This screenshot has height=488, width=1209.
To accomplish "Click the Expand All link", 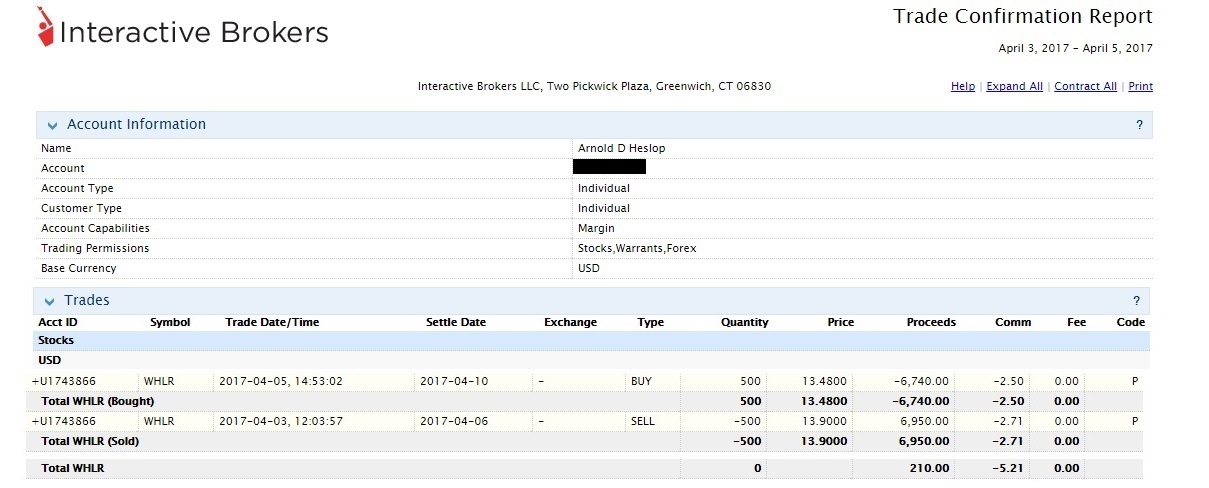I will [x=1014, y=87].
